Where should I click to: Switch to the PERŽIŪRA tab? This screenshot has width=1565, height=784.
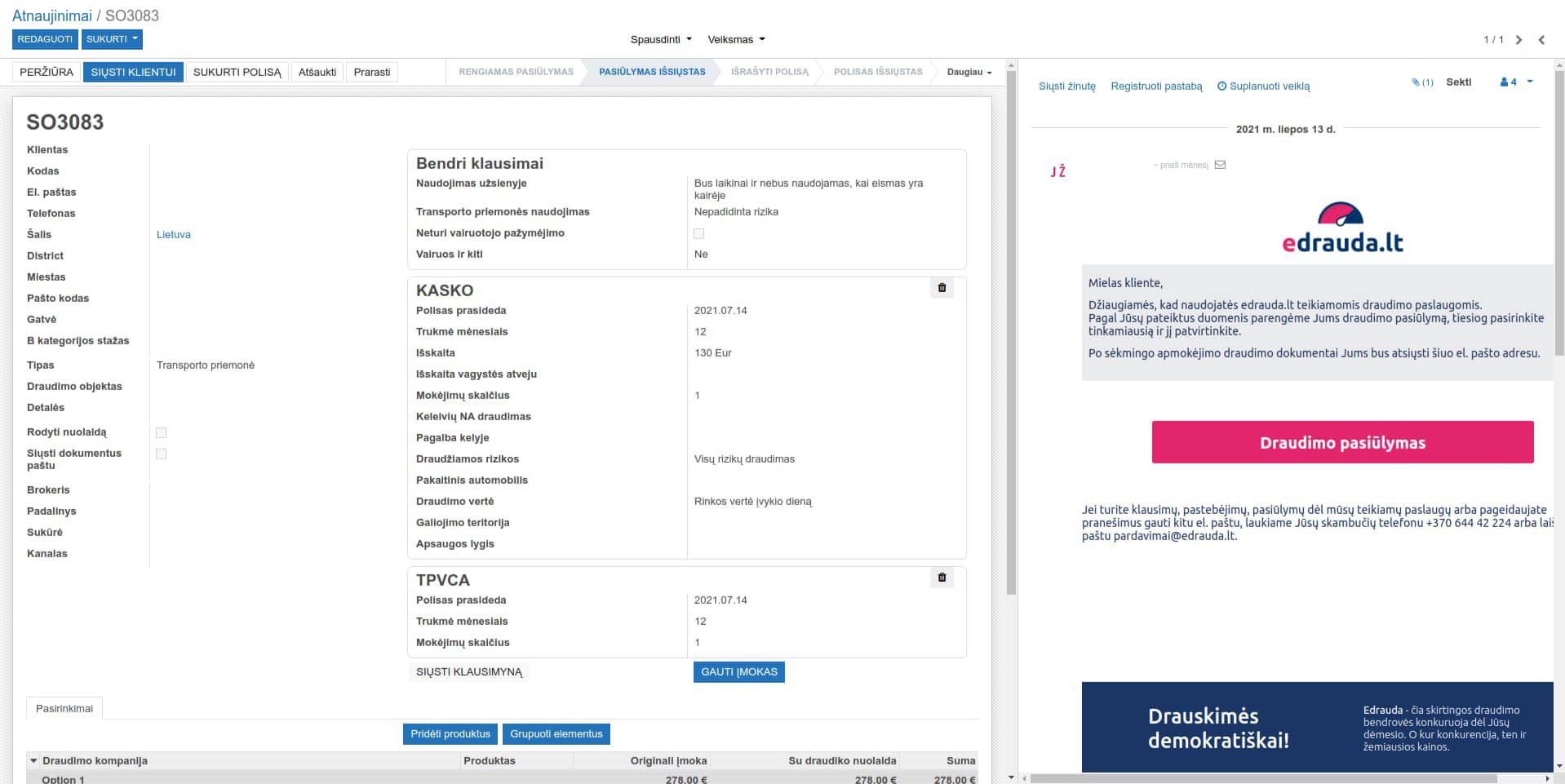click(47, 72)
